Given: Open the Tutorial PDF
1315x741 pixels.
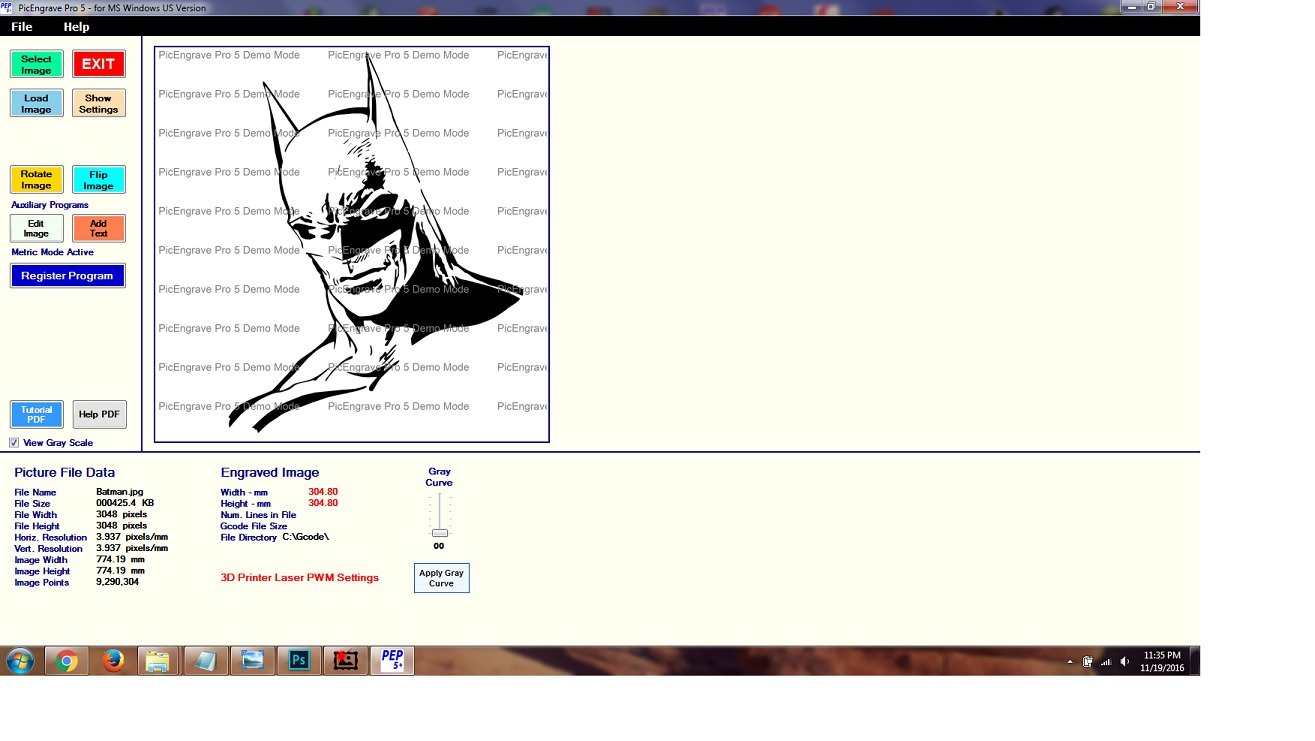Looking at the screenshot, I should 37,414.
